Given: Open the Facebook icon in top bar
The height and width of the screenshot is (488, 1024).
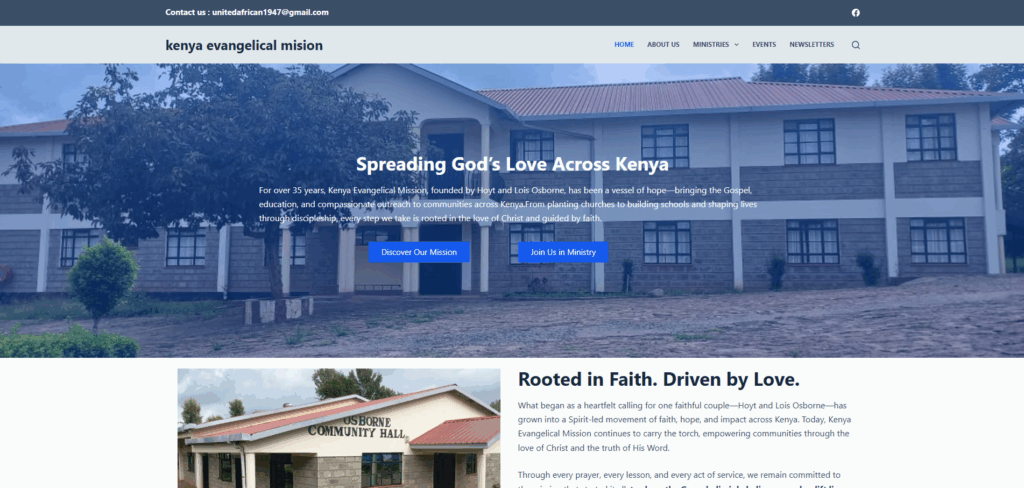Looking at the screenshot, I should [x=856, y=12].
